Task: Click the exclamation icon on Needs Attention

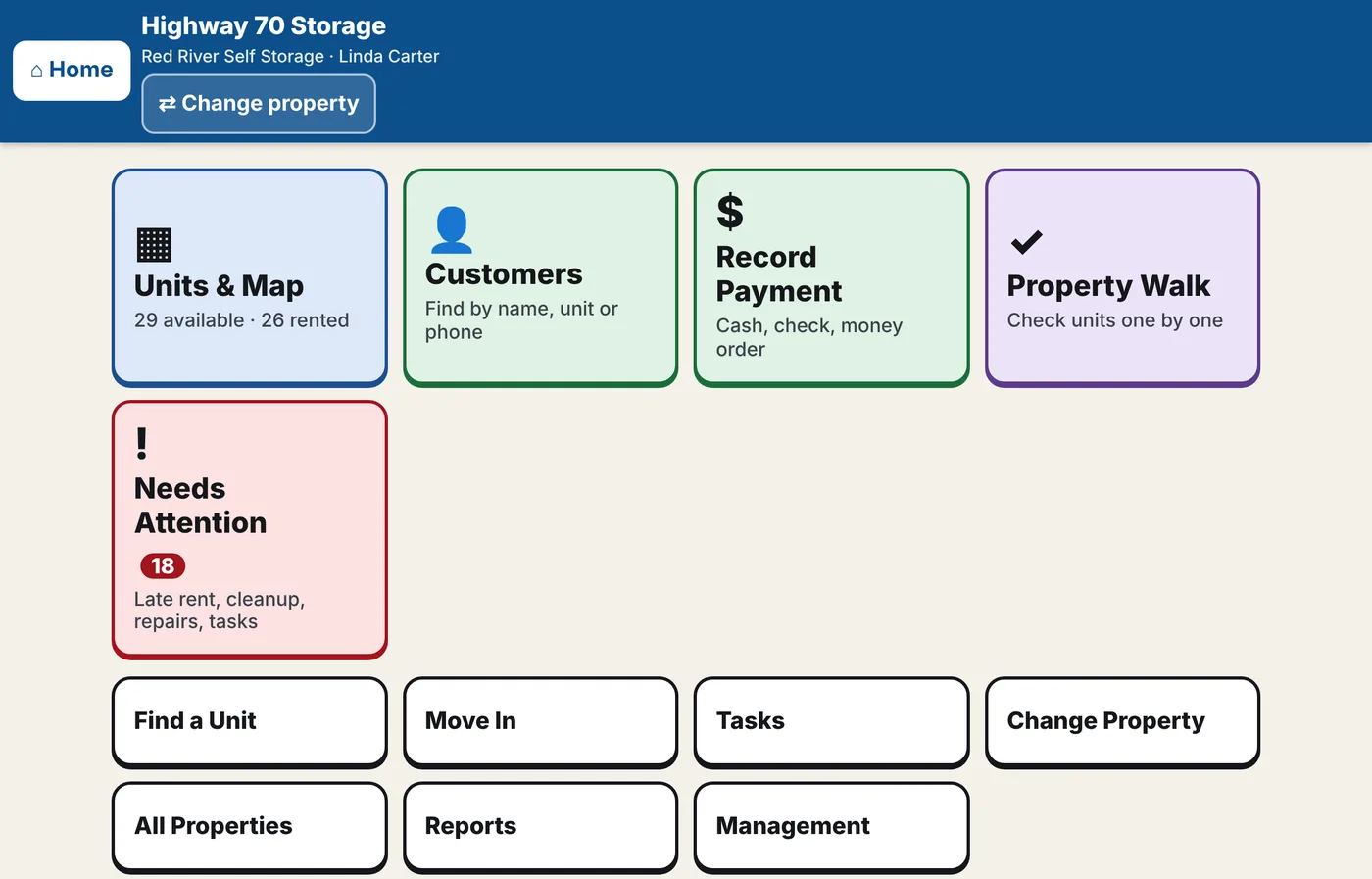Action: (x=142, y=444)
